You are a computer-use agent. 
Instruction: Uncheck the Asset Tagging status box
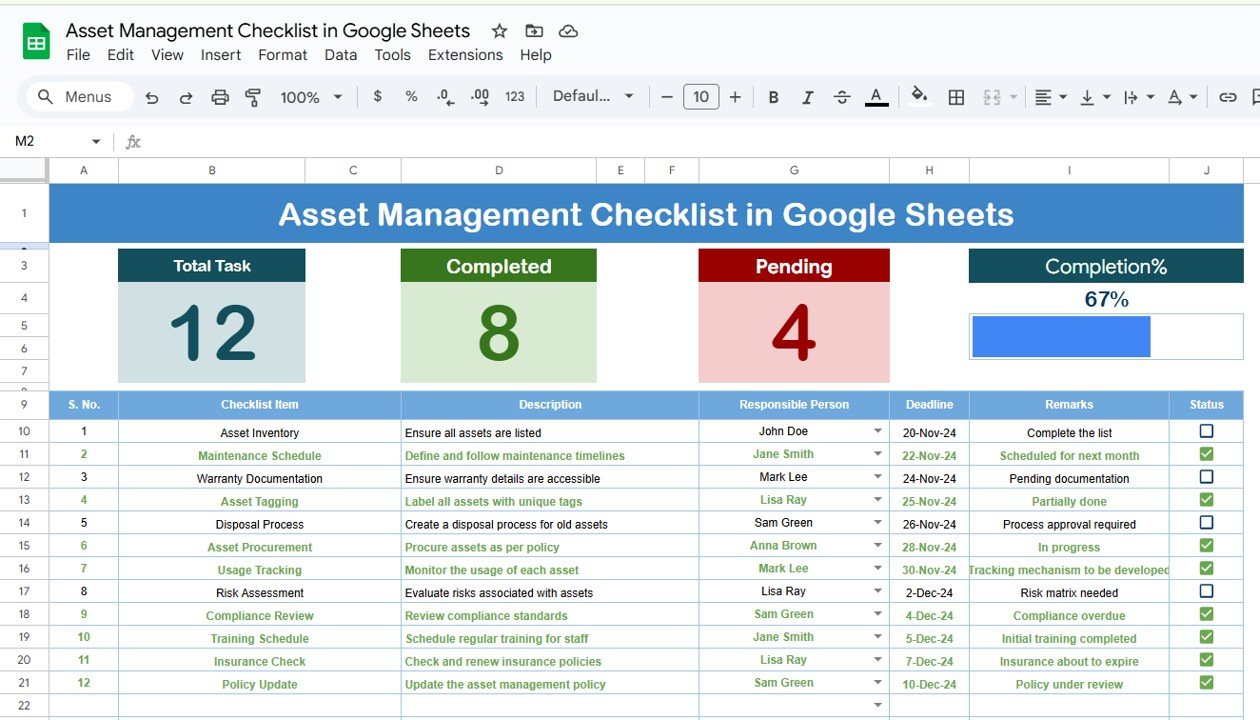pos(1206,500)
